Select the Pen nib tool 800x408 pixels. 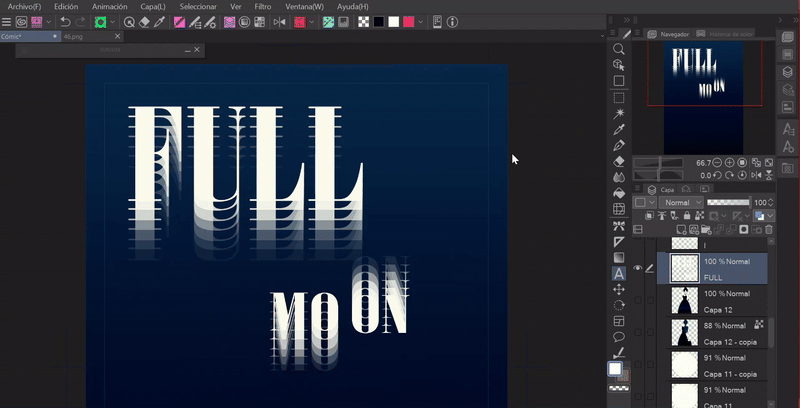tap(618, 145)
